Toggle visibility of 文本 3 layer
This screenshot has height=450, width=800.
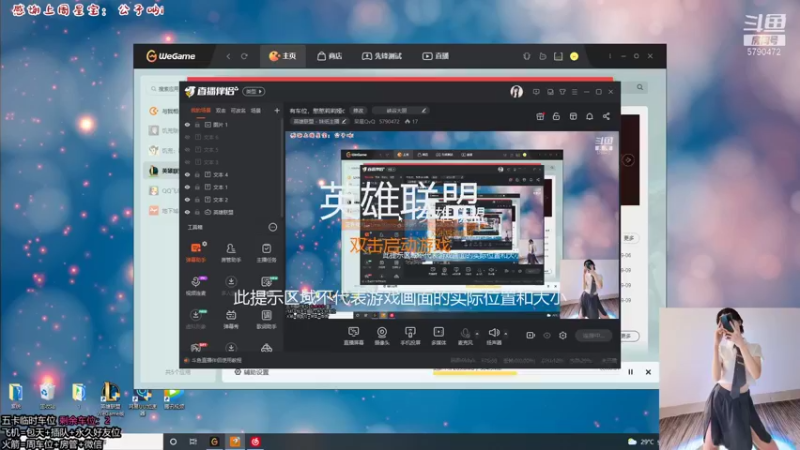pos(187,162)
